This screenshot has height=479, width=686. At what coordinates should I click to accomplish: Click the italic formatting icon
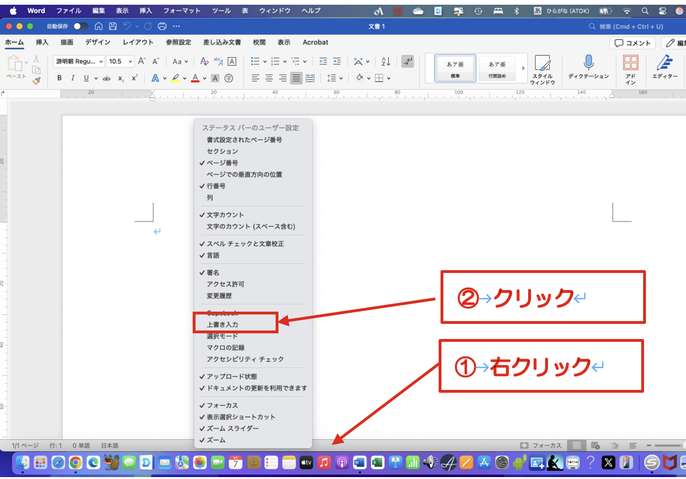[x=72, y=78]
